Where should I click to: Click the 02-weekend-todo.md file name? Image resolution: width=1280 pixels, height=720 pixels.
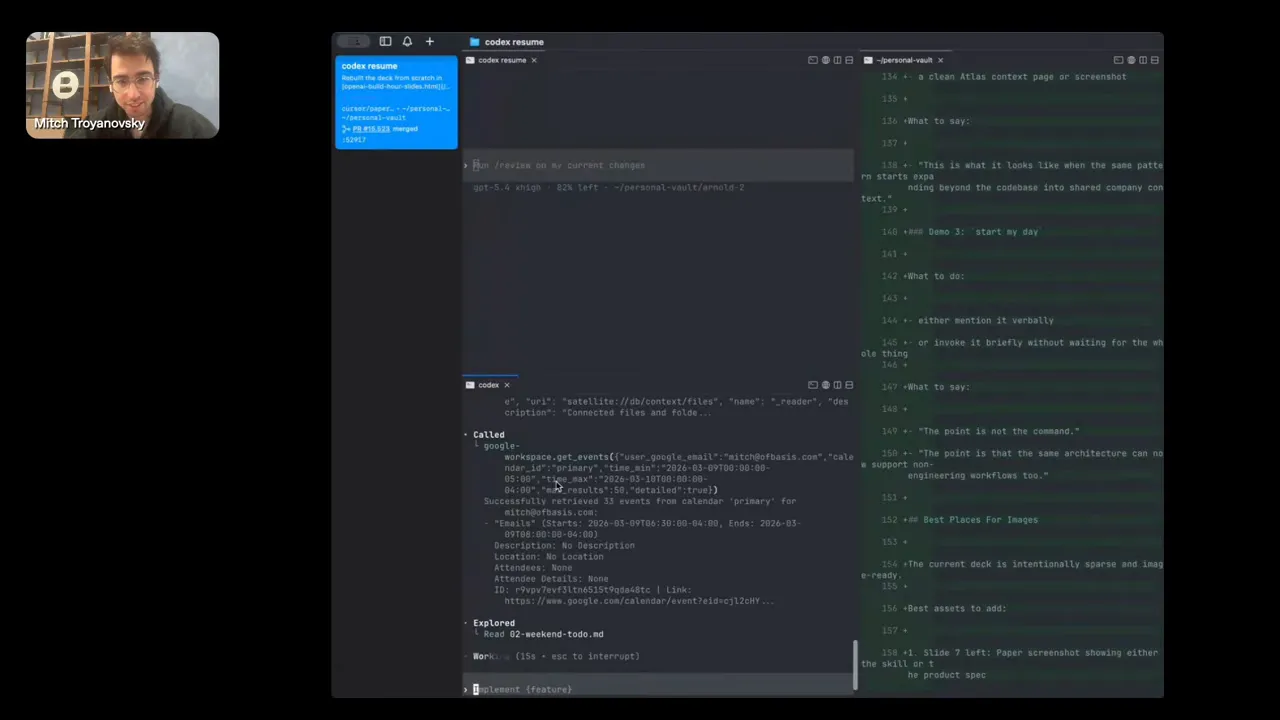(x=556, y=634)
